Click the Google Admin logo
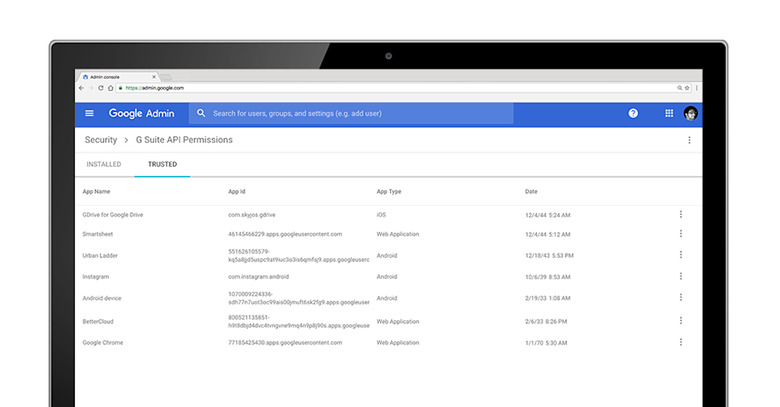780x407 pixels. point(141,114)
